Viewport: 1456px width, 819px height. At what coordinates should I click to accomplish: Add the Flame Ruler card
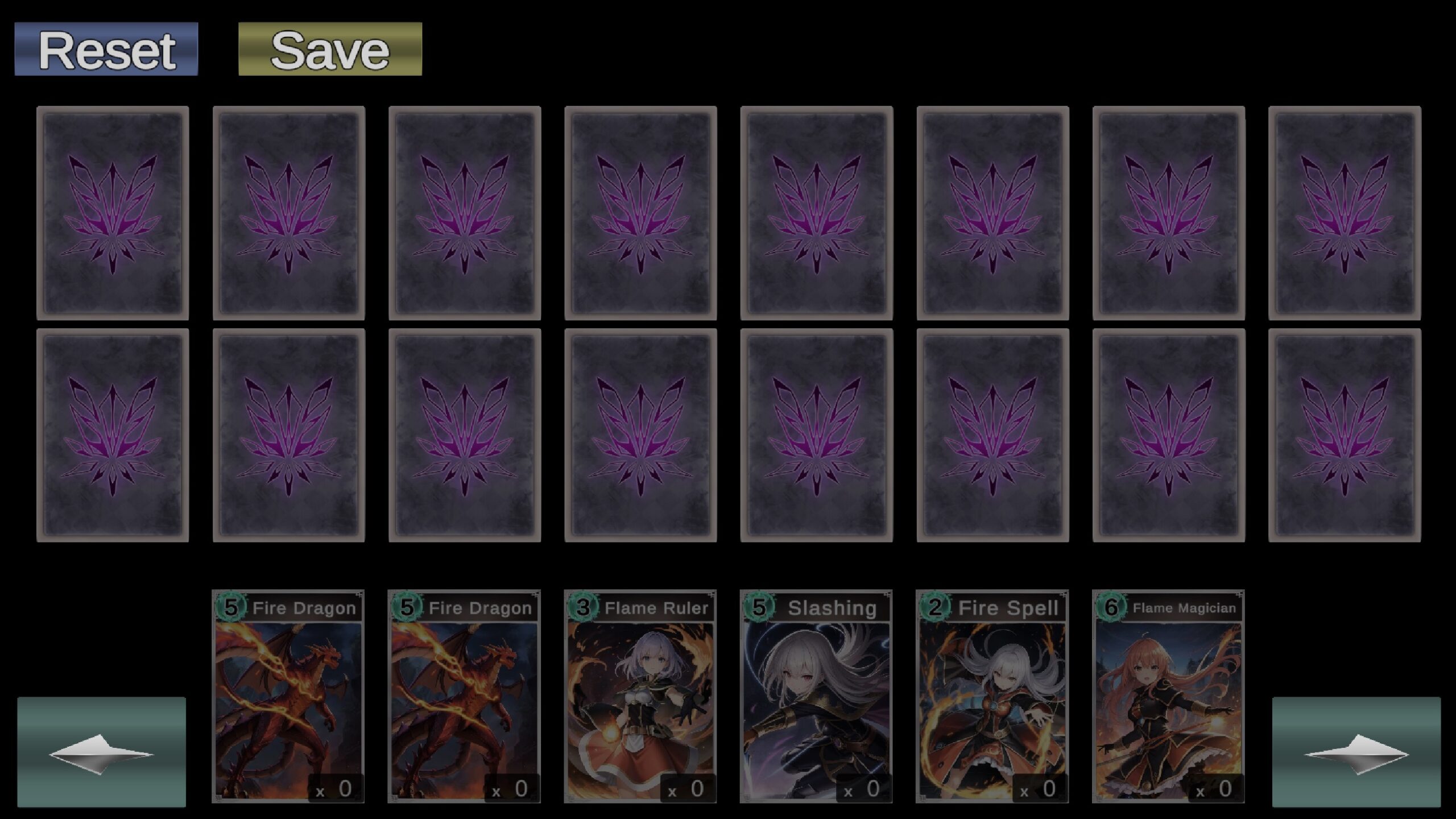(640, 696)
